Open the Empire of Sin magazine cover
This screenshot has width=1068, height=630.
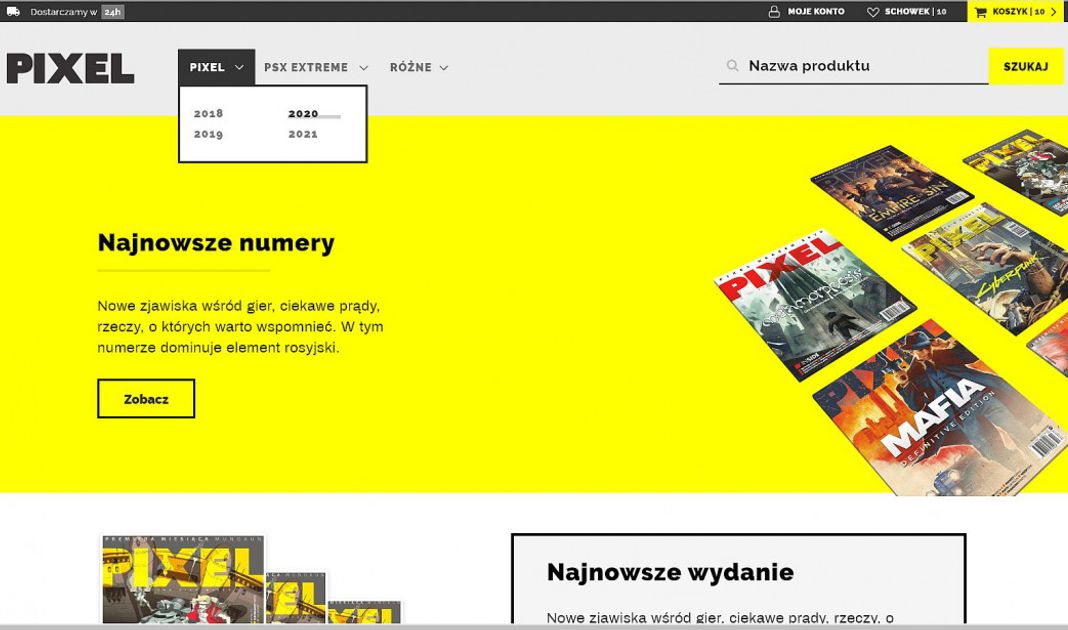coord(892,192)
